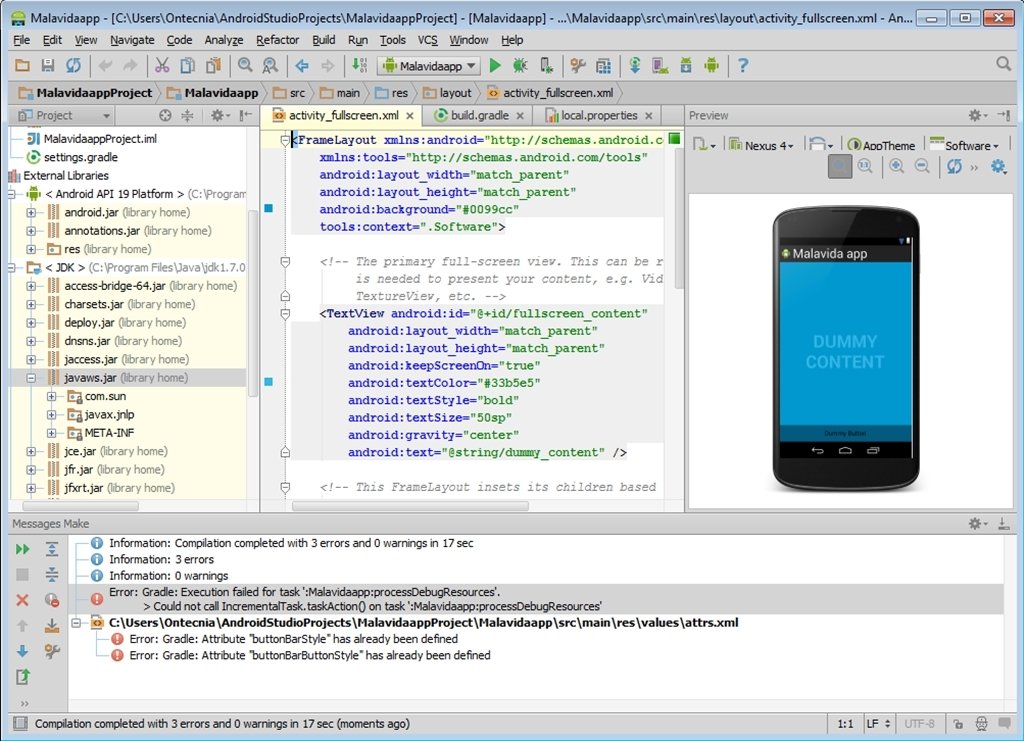Open Settings via the wrench icon on toolbar
This screenshot has width=1024, height=741.
[579, 65]
